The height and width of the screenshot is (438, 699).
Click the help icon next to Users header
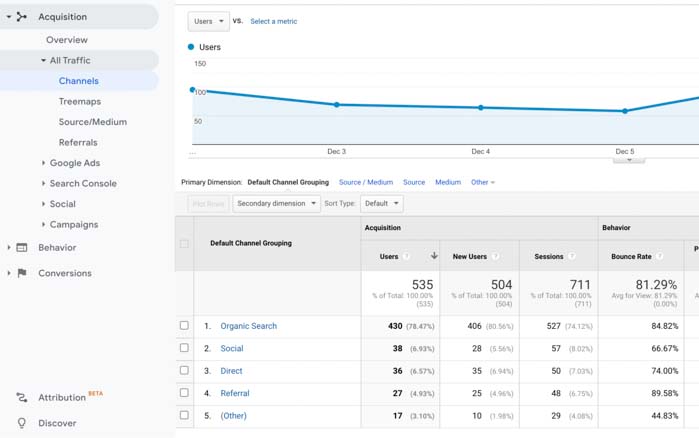pyautogui.click(x=406, y=256)
